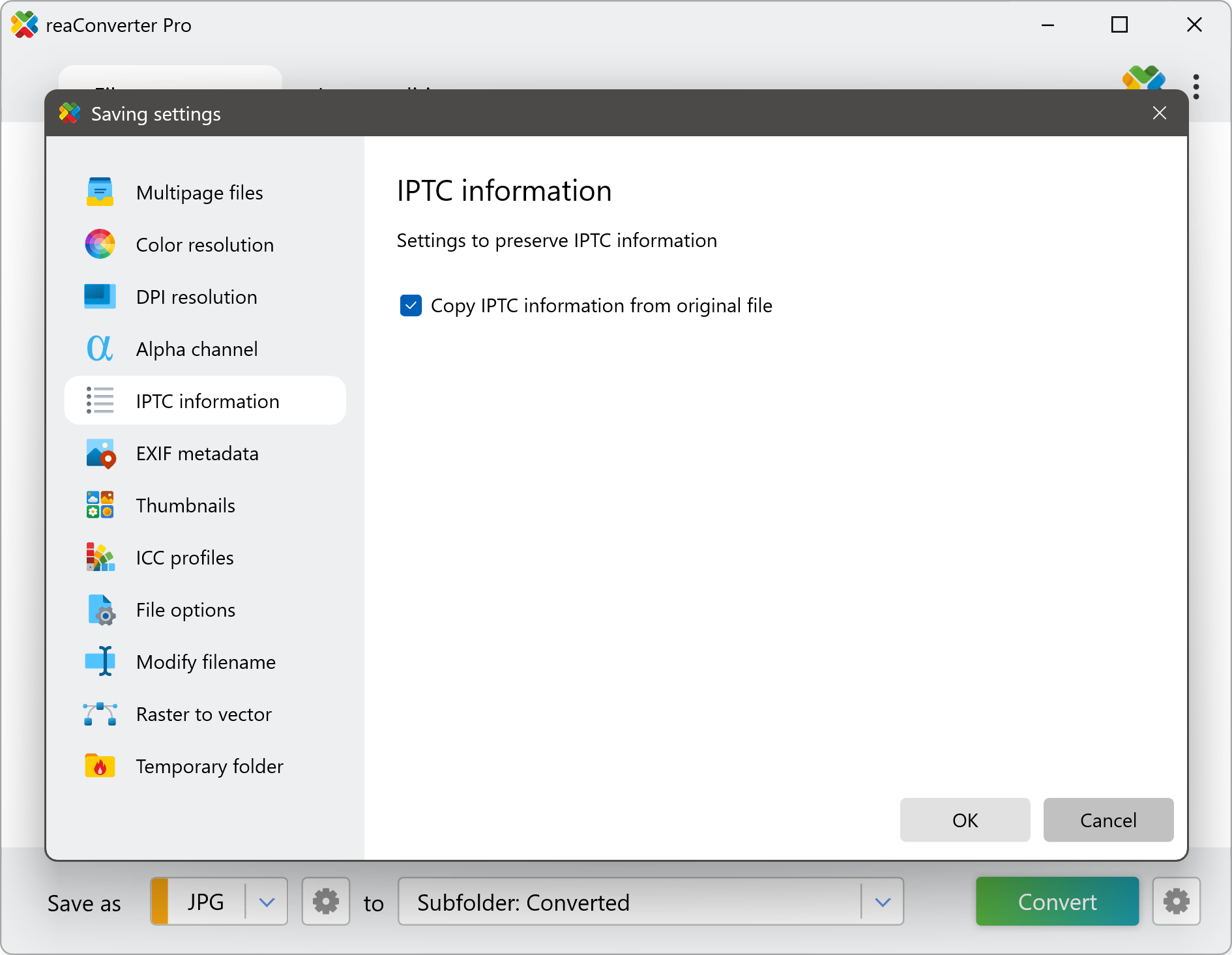Image resolution: width=1232 pixels, height=955 pixels.
Task: Expand the JPG format dropdown arrow
Action: (267, 902)
